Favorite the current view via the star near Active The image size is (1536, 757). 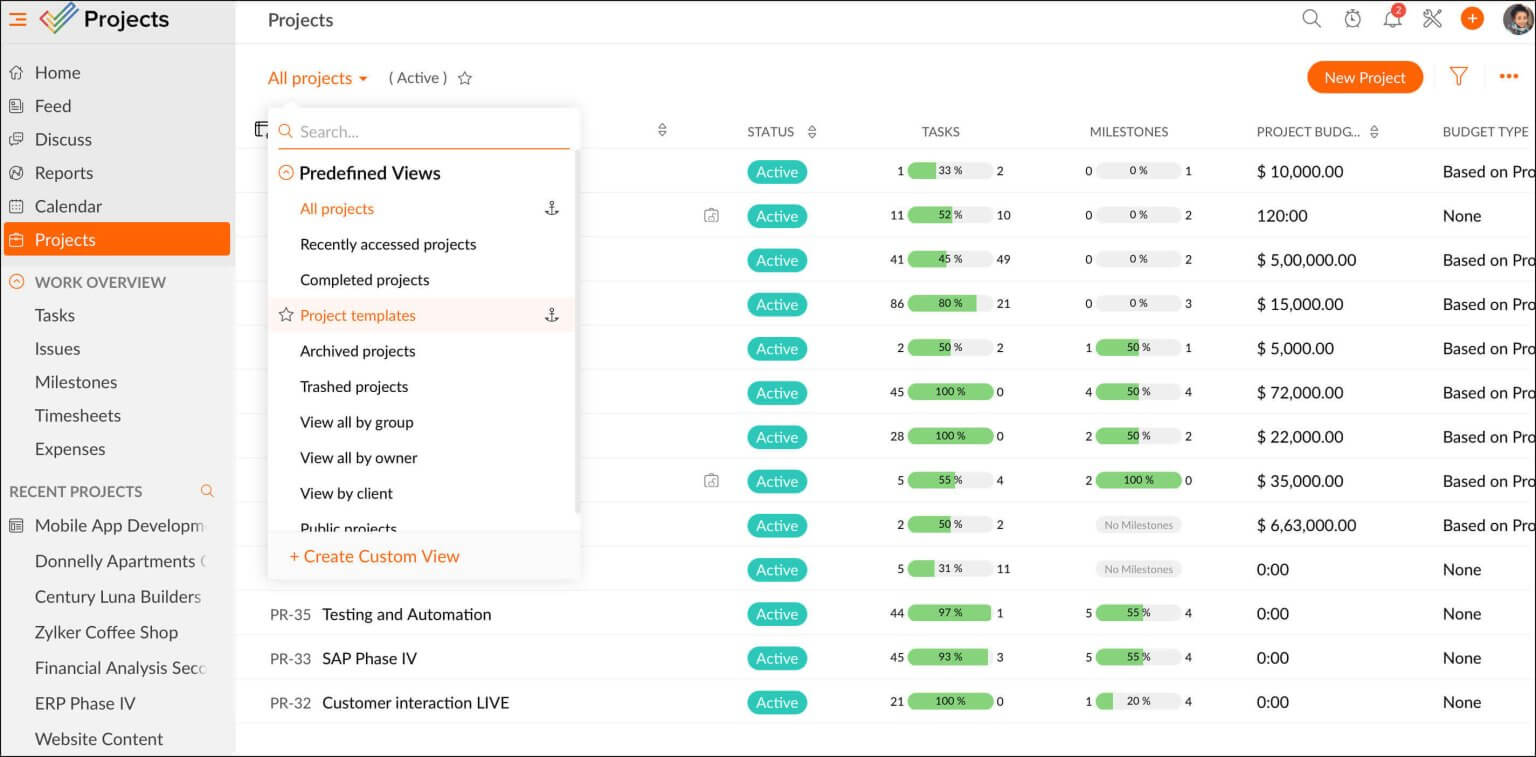coord(464,77)
